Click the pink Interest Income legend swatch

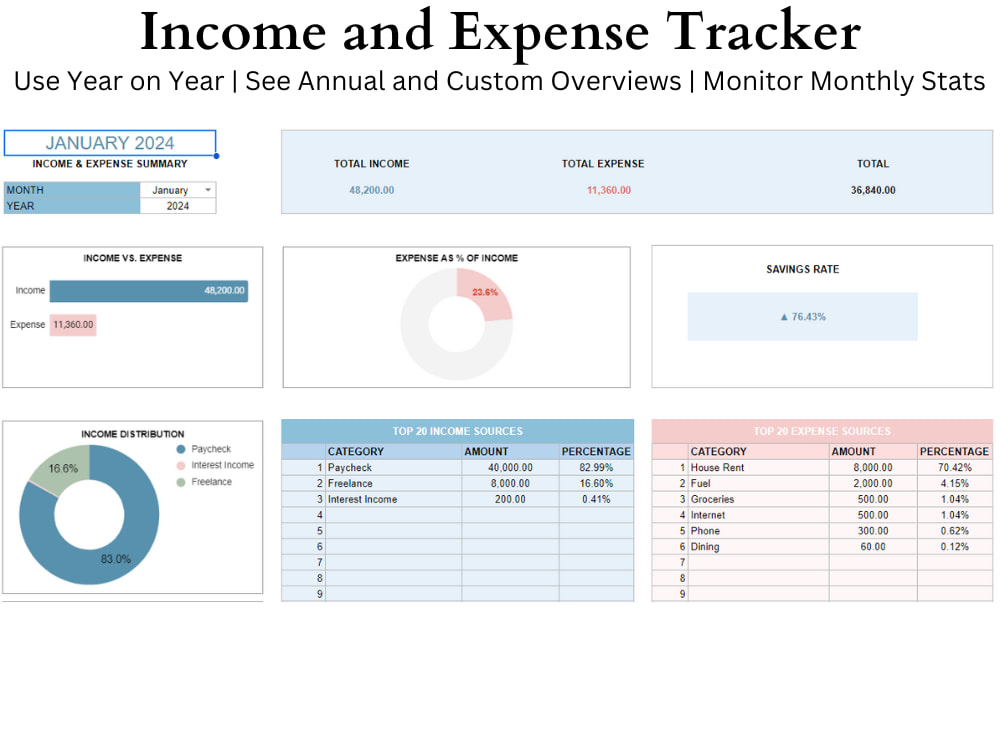pos(180,466)
